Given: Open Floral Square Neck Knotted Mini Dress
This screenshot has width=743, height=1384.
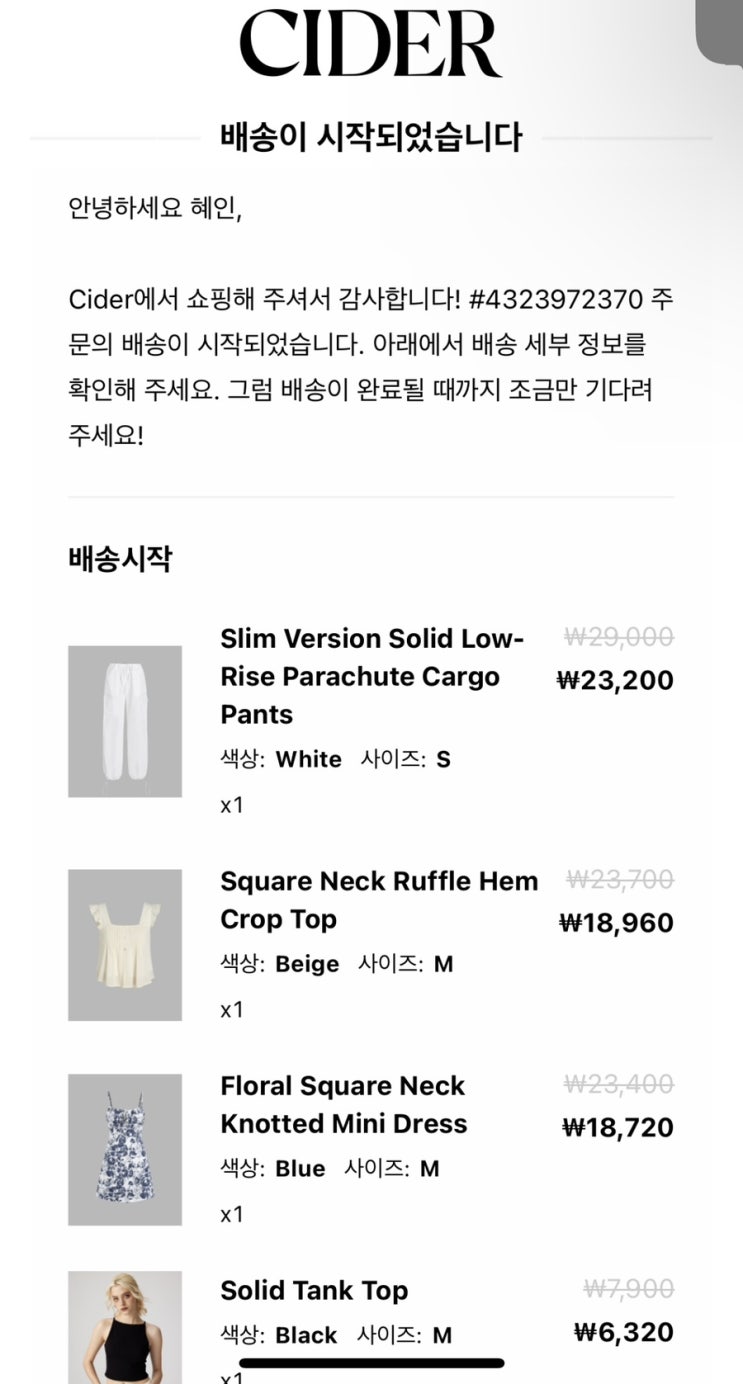Looking at the screenshot, I should point(343,1105).
